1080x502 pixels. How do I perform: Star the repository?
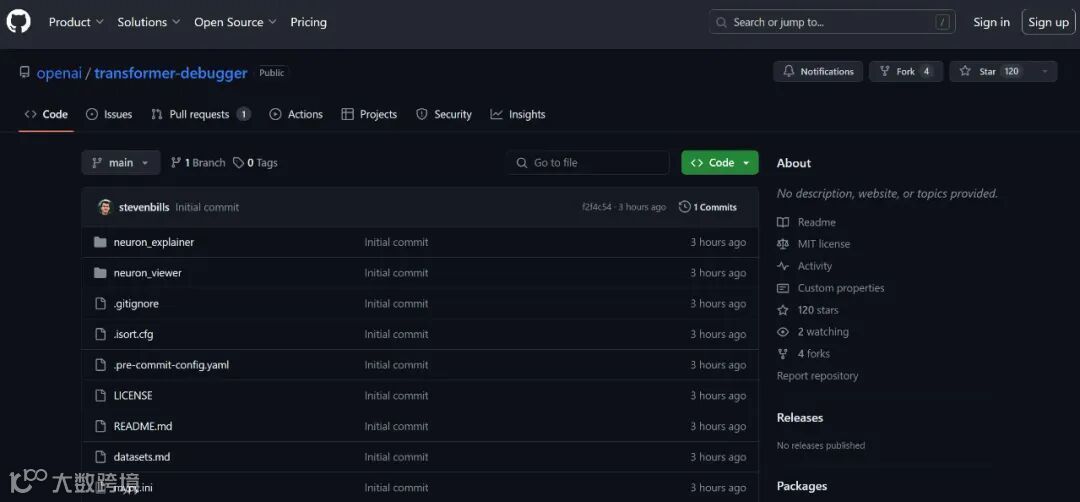click(x=990, y=72)
